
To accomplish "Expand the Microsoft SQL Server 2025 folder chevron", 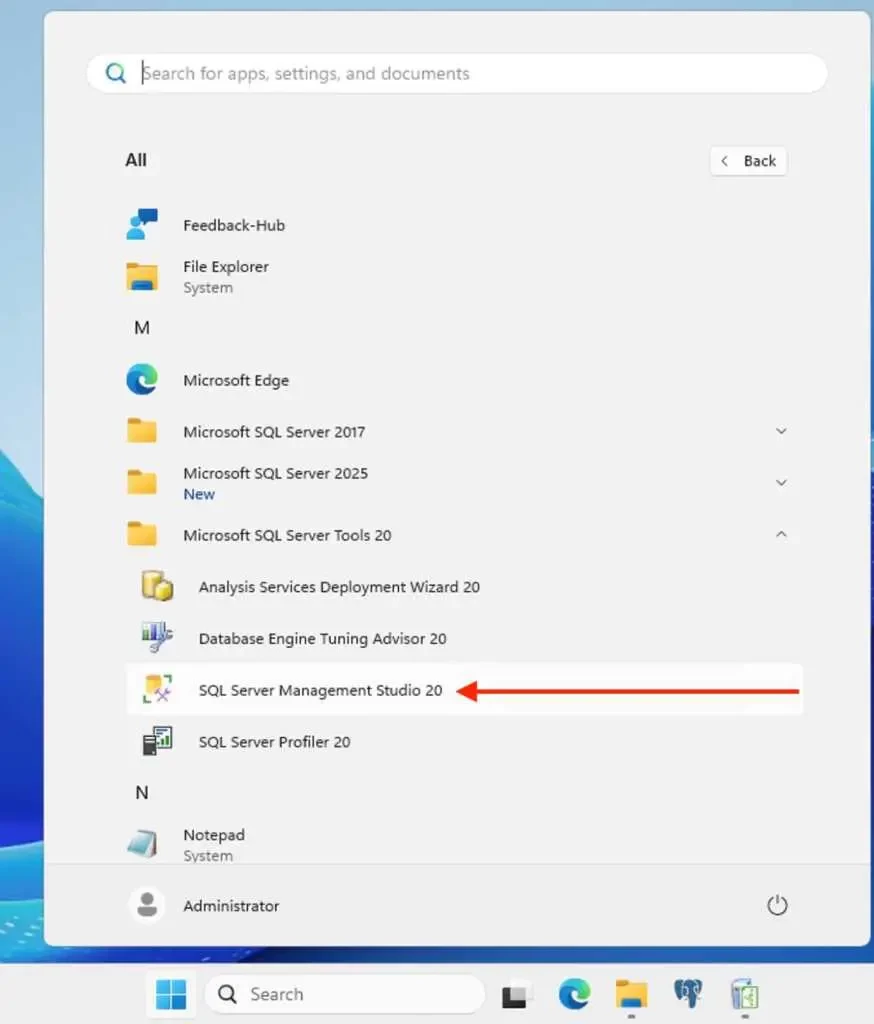I will point(781,483).
